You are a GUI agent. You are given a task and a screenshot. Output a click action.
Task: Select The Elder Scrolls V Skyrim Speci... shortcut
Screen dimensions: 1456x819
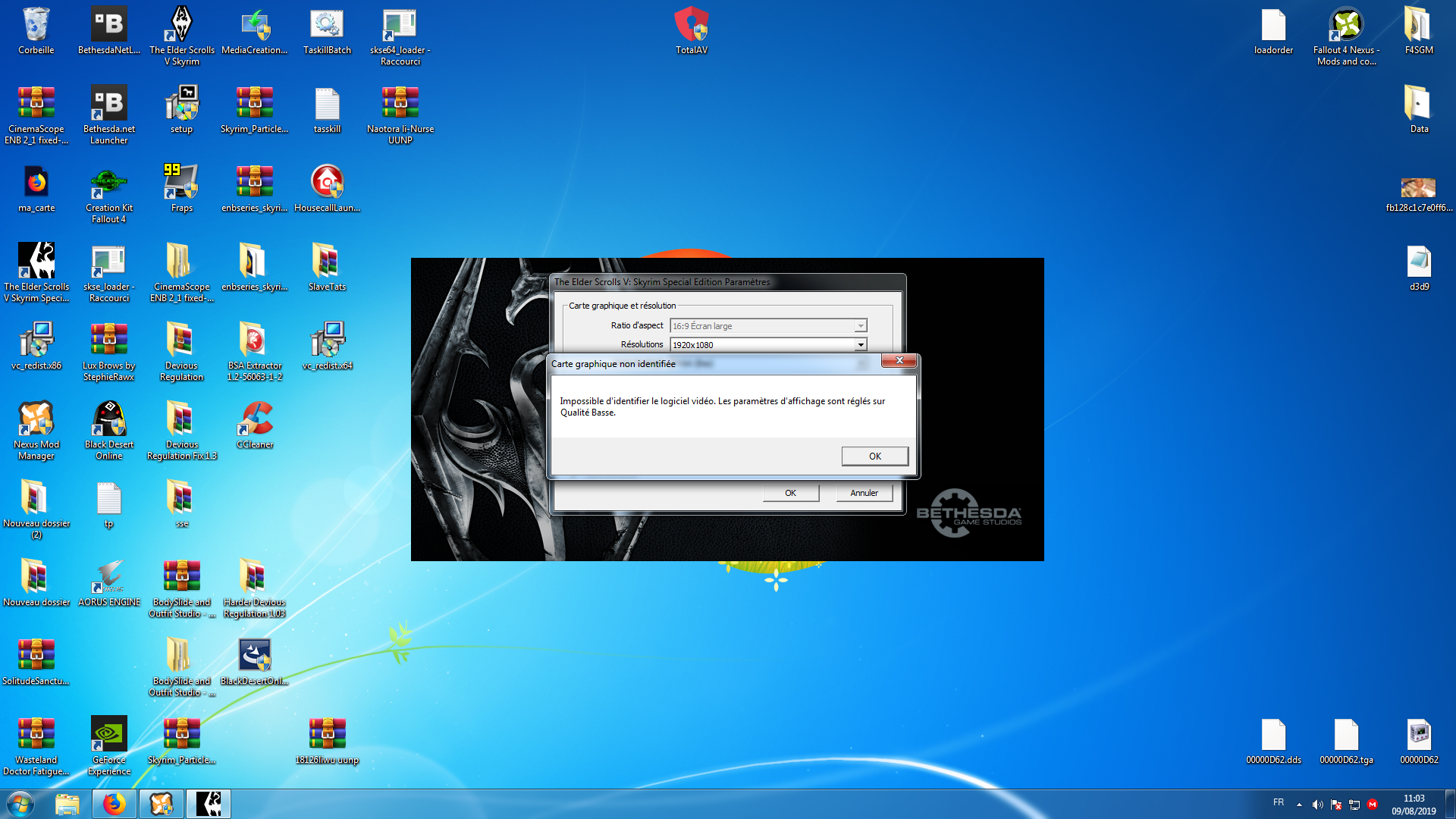[36, 273]
